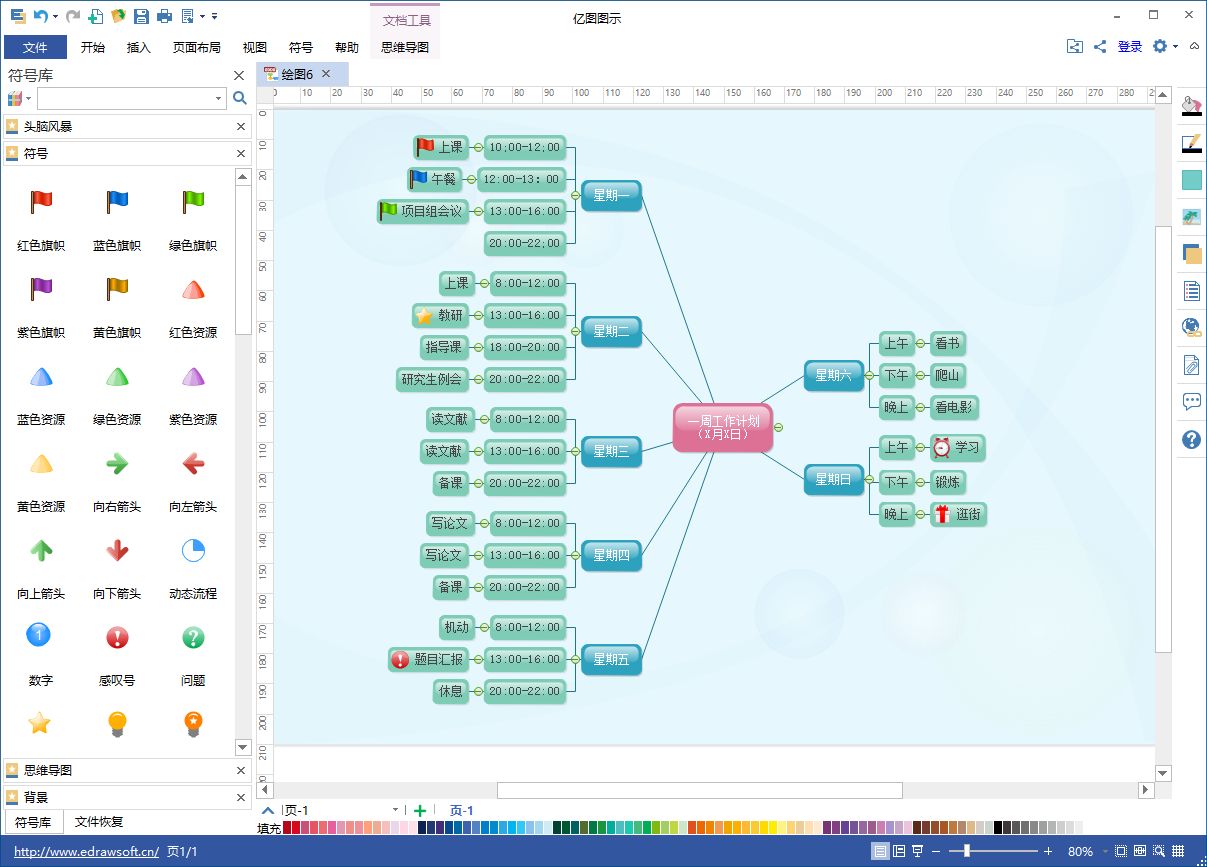The height and width of the screenshot is (867, 1207).
Task: Collapse the central 一周工作计划 node toggle
Action: pyautogui.click(x=778, y=427)
